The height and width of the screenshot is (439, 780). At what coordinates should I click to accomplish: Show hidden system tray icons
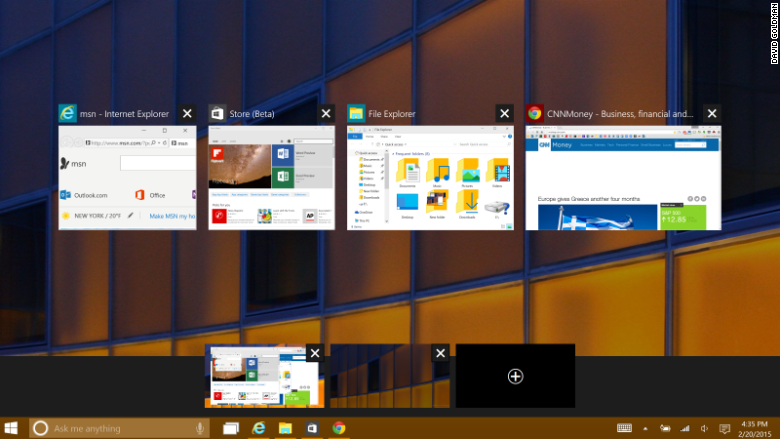645,429
